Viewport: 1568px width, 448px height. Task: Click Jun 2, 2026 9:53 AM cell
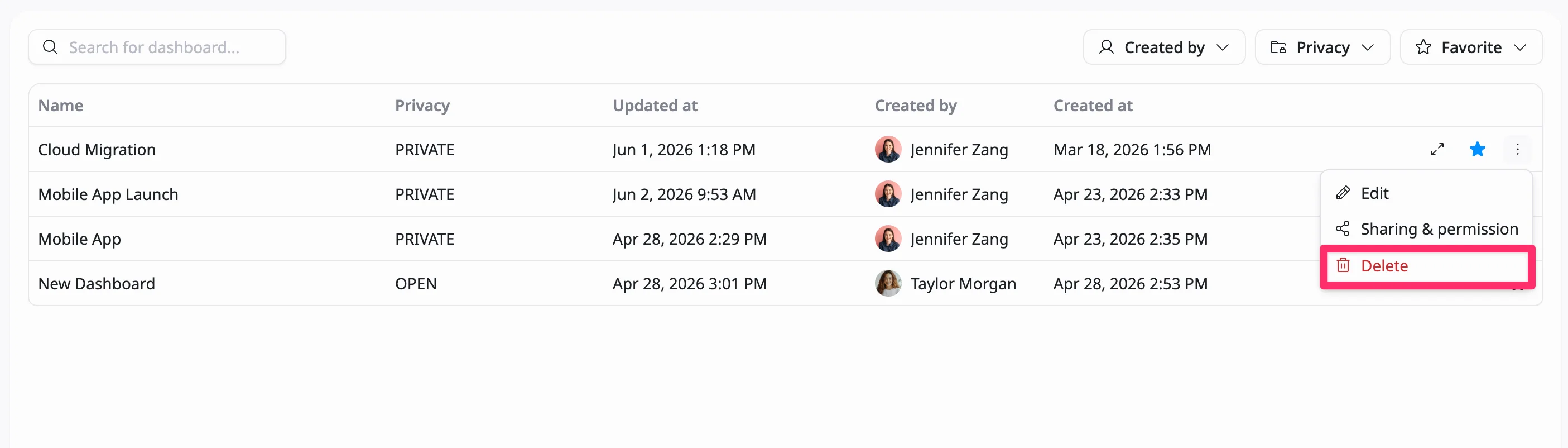[x=684, y=194]
